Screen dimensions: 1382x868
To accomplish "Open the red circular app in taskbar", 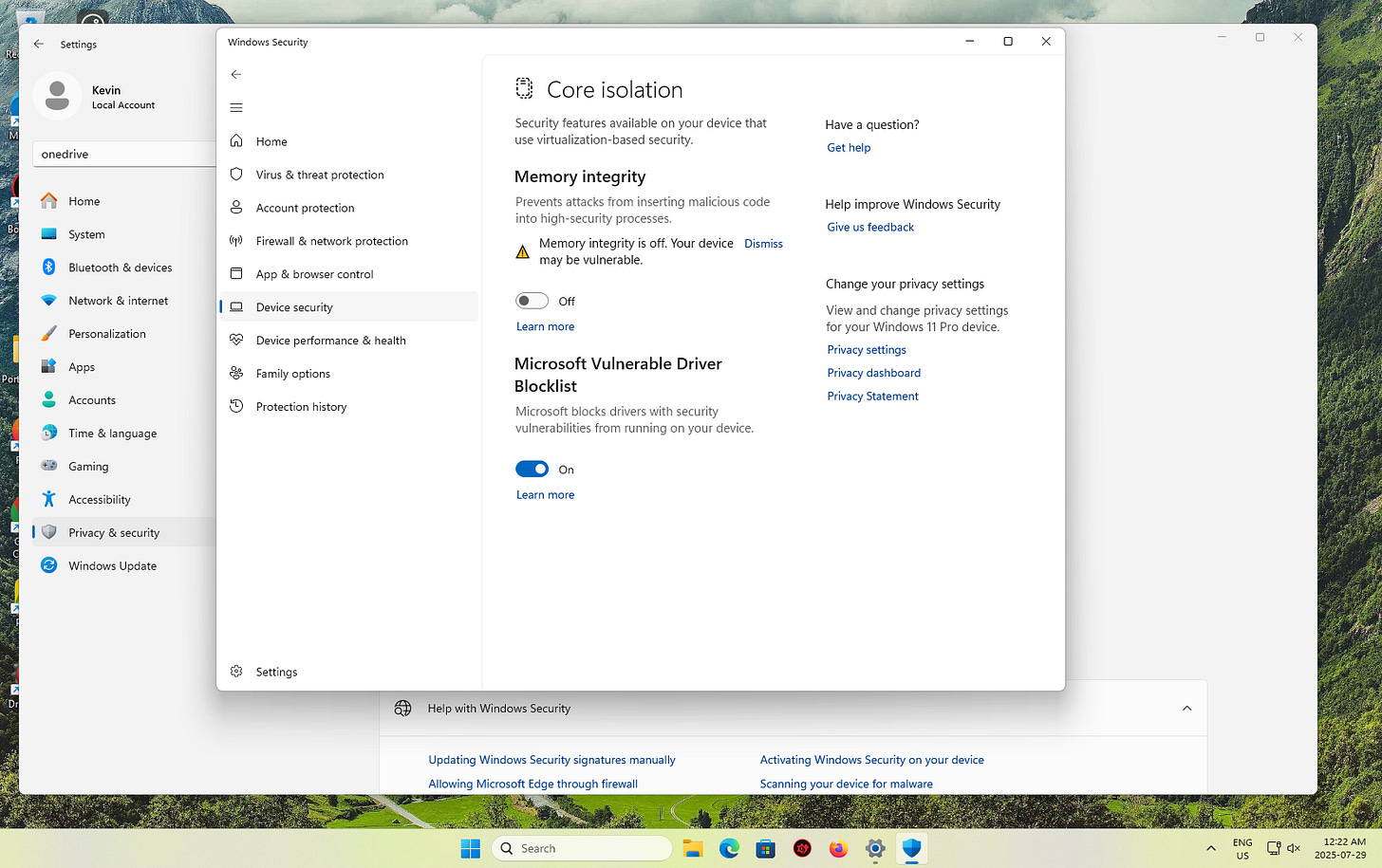I will (x=802, y=849).
